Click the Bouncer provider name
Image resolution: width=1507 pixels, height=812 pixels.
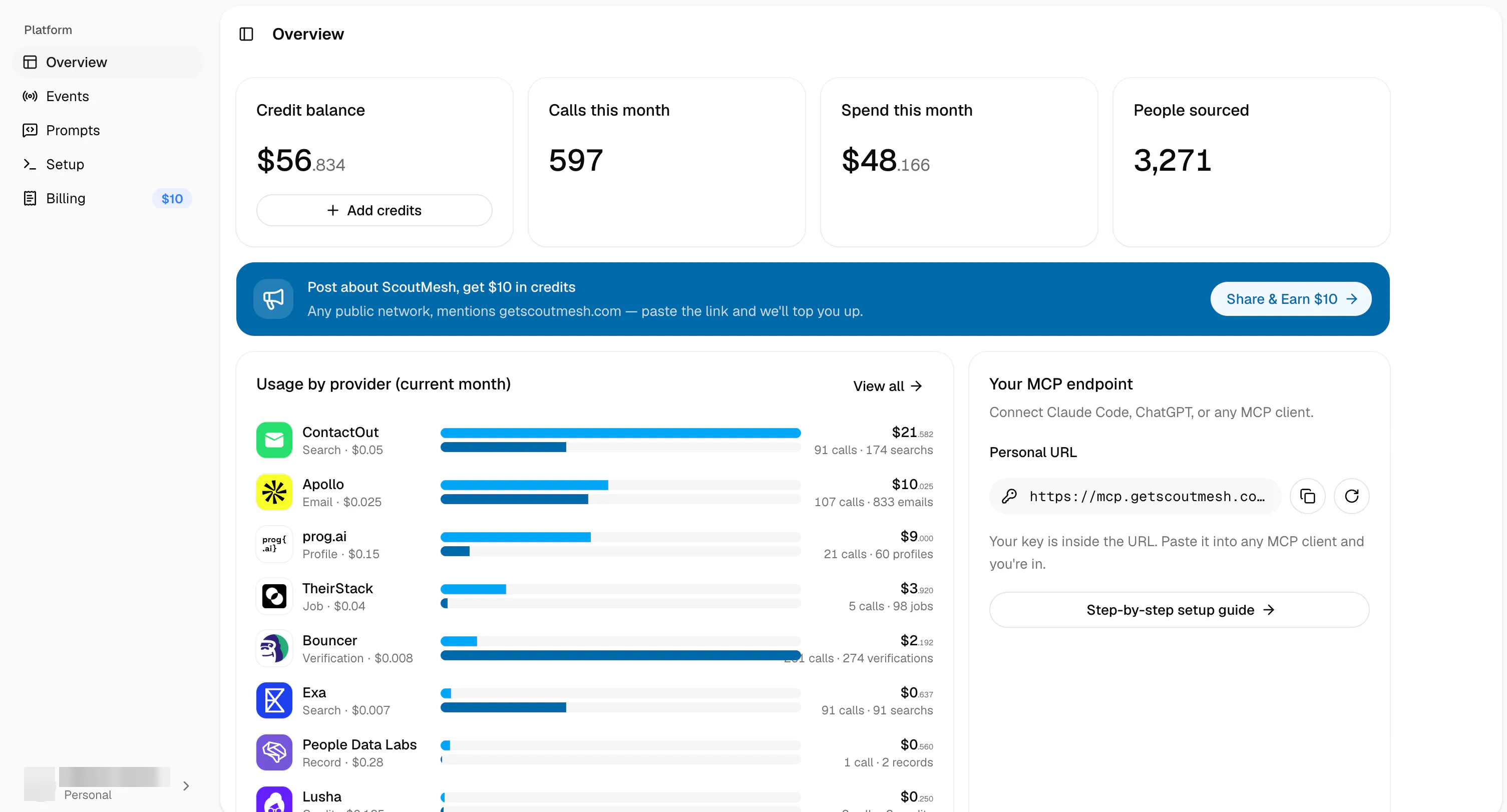329,641
